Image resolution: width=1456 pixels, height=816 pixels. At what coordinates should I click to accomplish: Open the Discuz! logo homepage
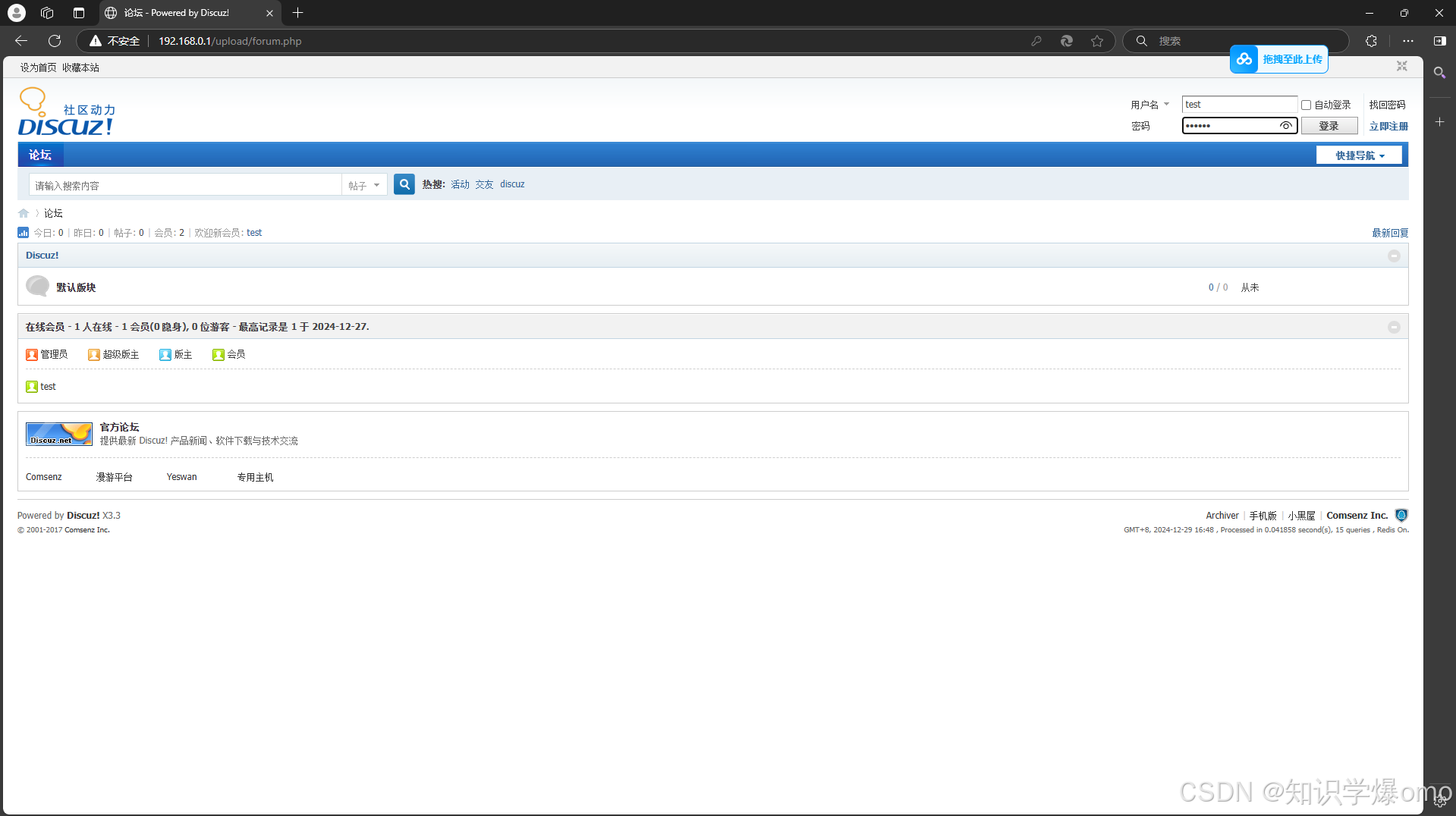[x=67, y=112]
